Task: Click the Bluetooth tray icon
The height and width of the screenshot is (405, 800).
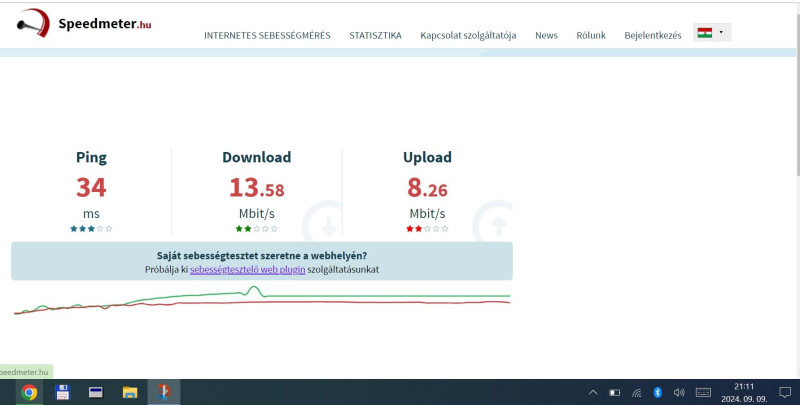Action: (x=658, y=392)
